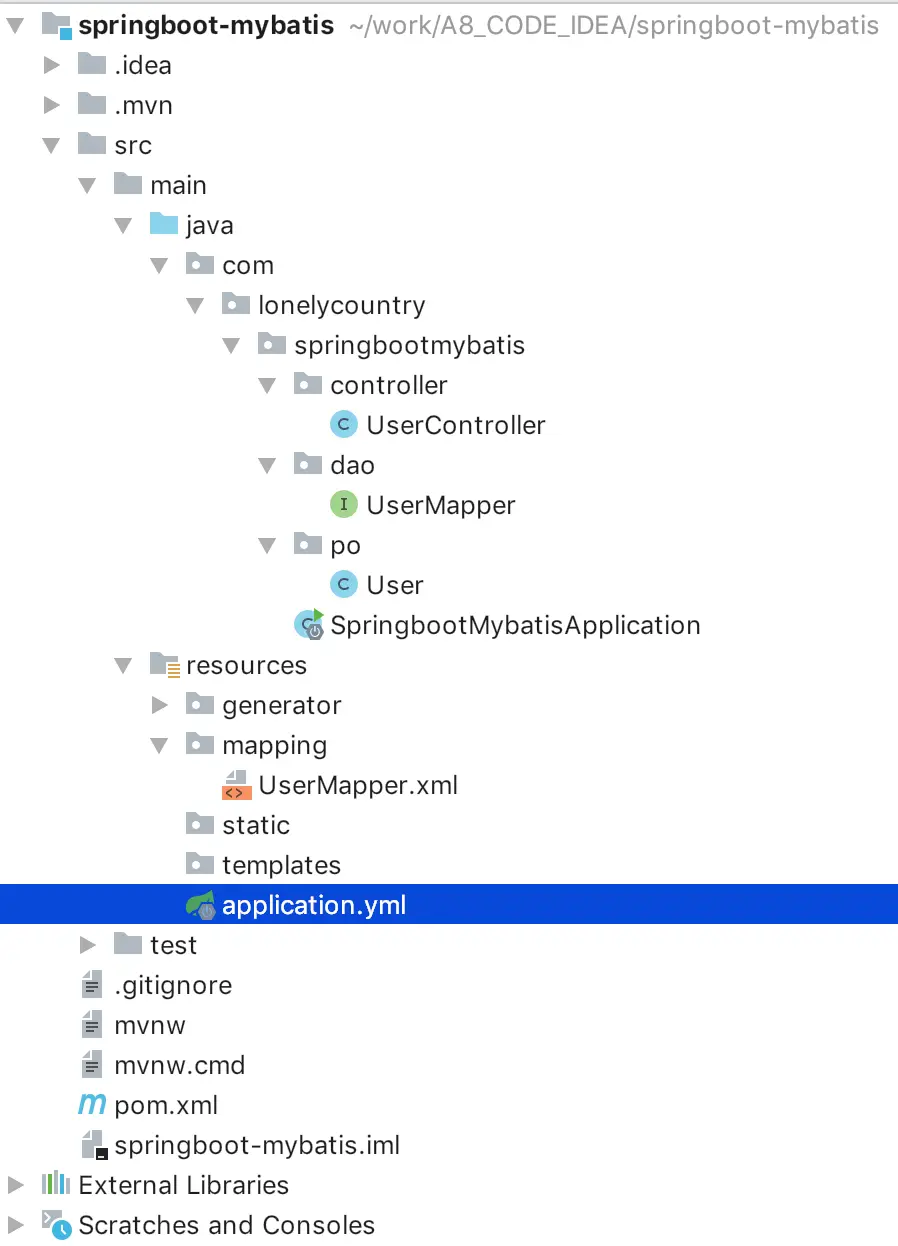Image resolution: width=898 pixels, height=1246 pixels.
Task: Click the SpringbootMybatisApplication run icon
Action: (x=308, y=625)
